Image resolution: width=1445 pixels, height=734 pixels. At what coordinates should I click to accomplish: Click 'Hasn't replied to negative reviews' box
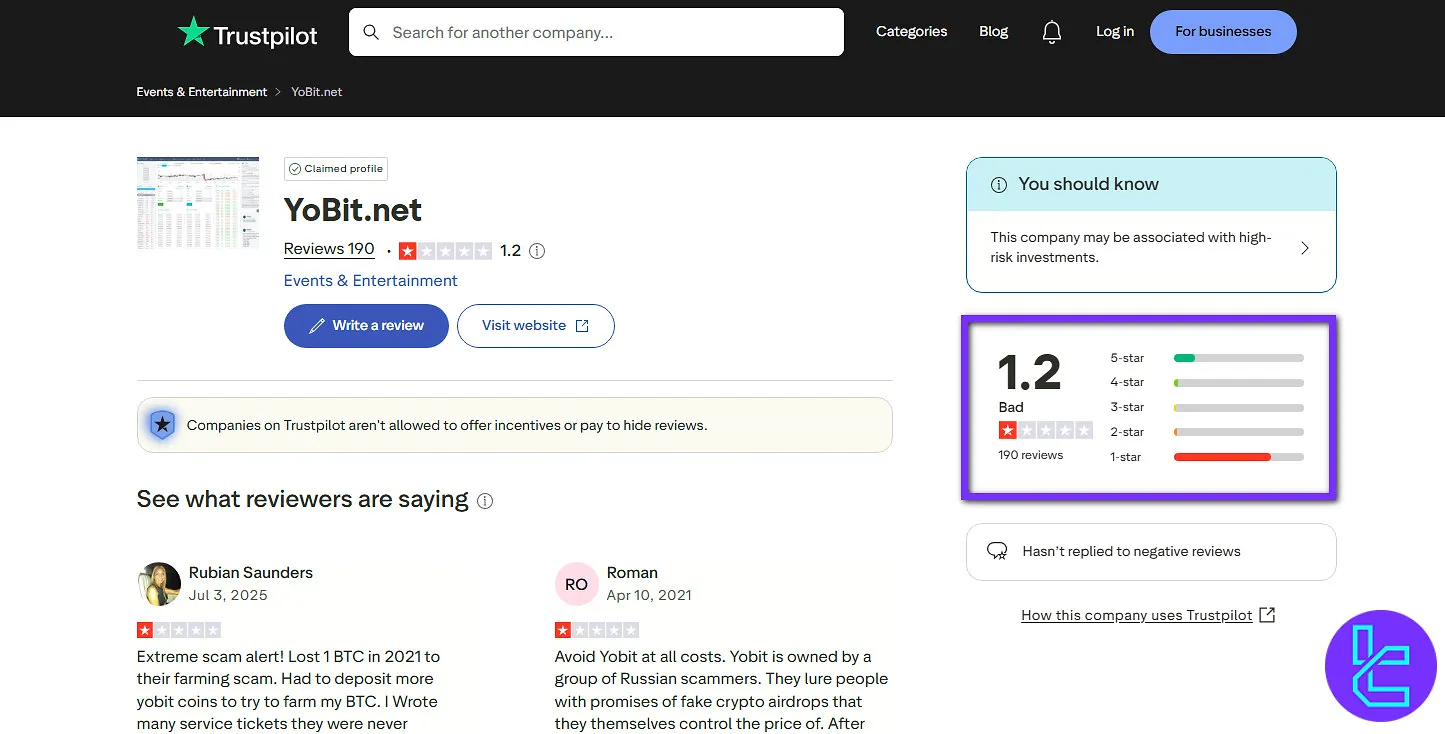pyautogui.click(x=1151, y=552)
